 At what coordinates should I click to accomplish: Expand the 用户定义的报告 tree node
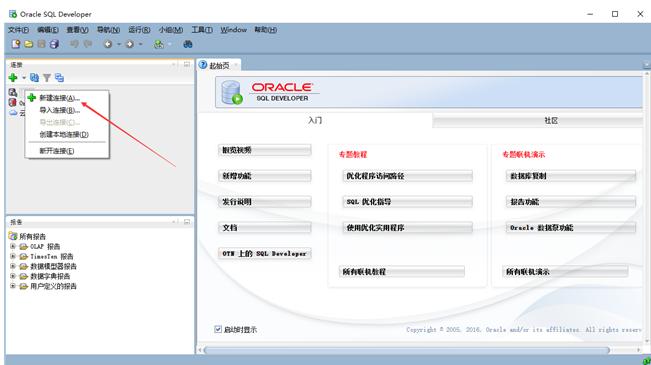coord(13,286)
